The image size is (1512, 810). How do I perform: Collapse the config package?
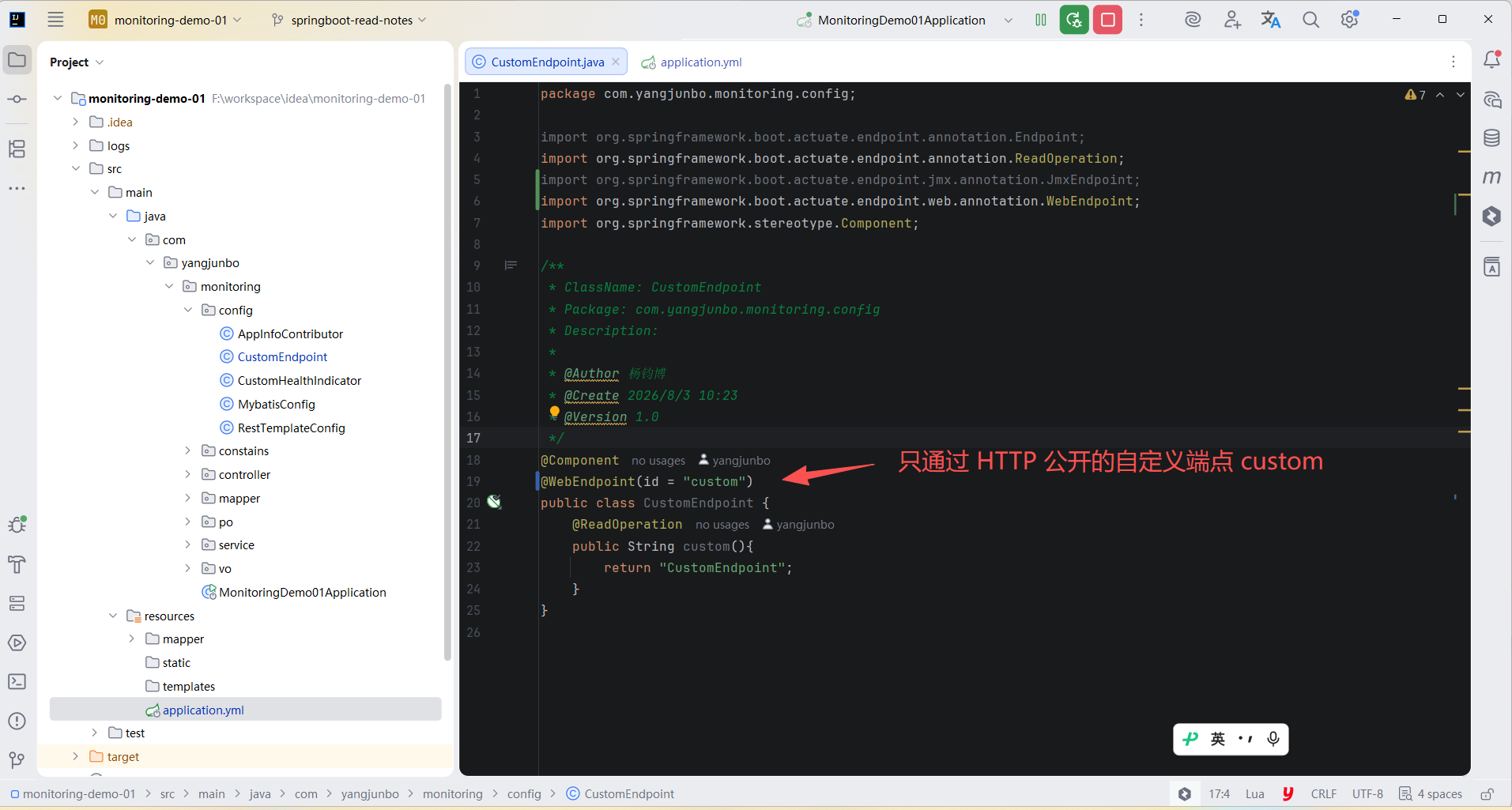pos(188,310)
